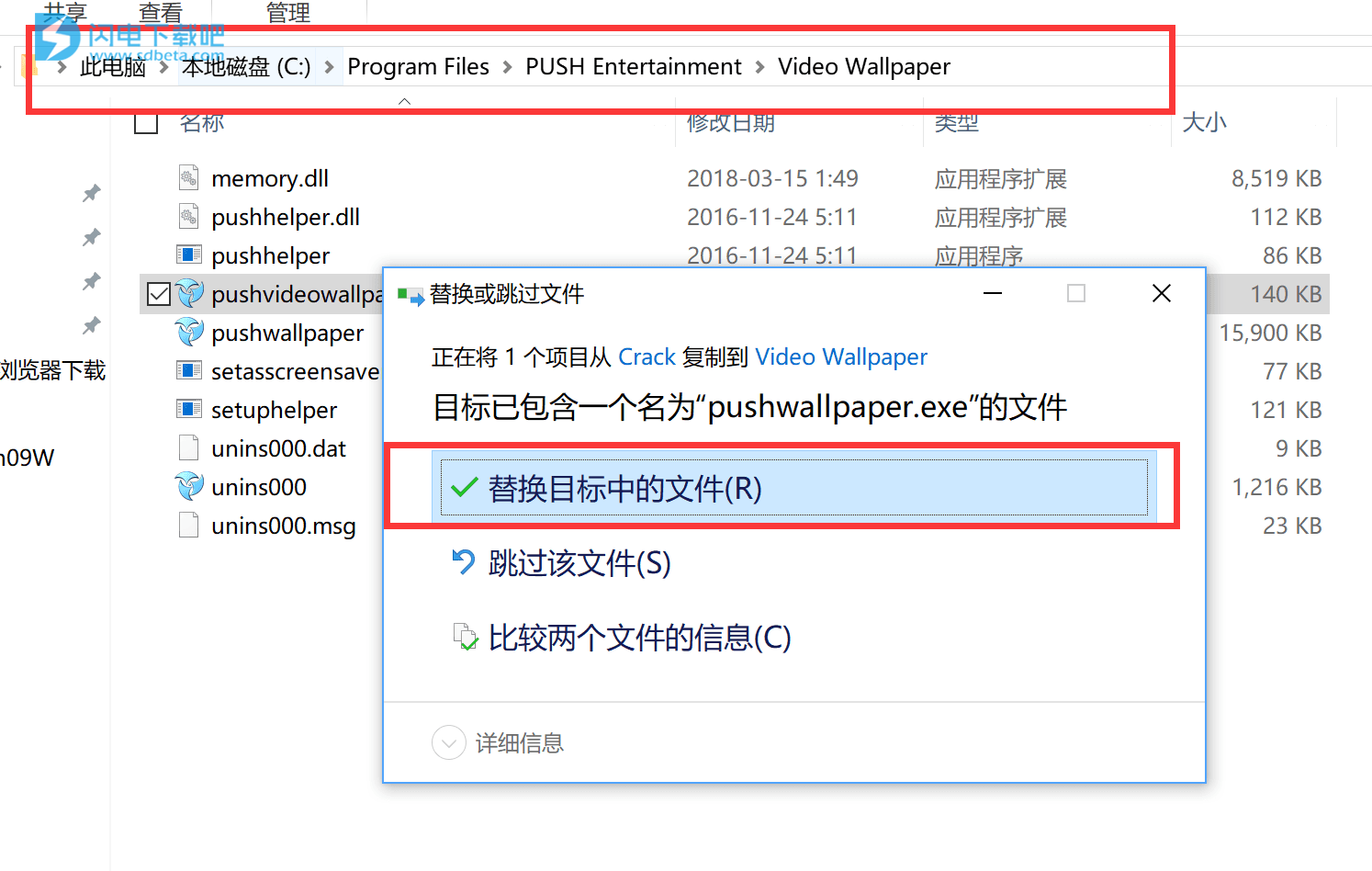The width and height of the screenshot is (1372, 871).
Task: Click the checkmark icon on replace option
Action: 464,488
